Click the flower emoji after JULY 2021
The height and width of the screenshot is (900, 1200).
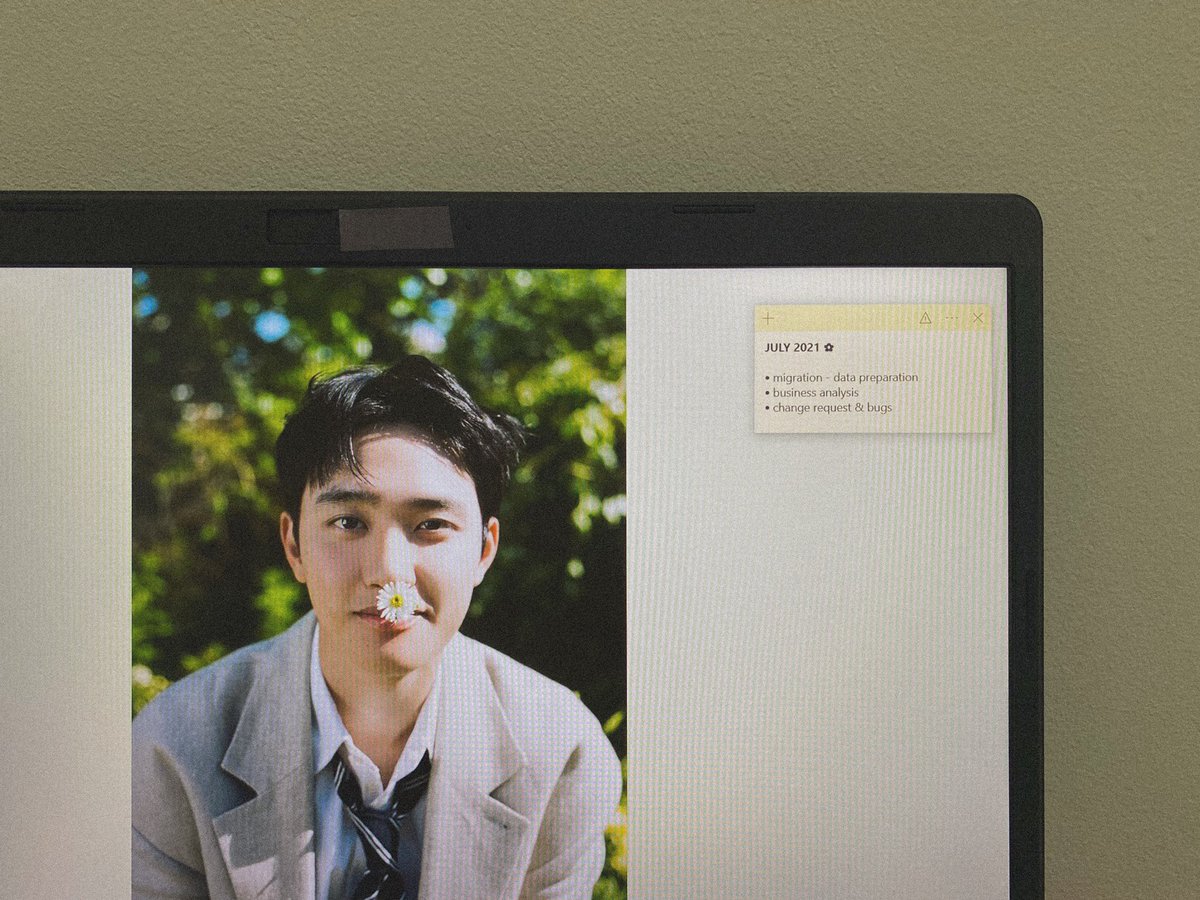829,347
